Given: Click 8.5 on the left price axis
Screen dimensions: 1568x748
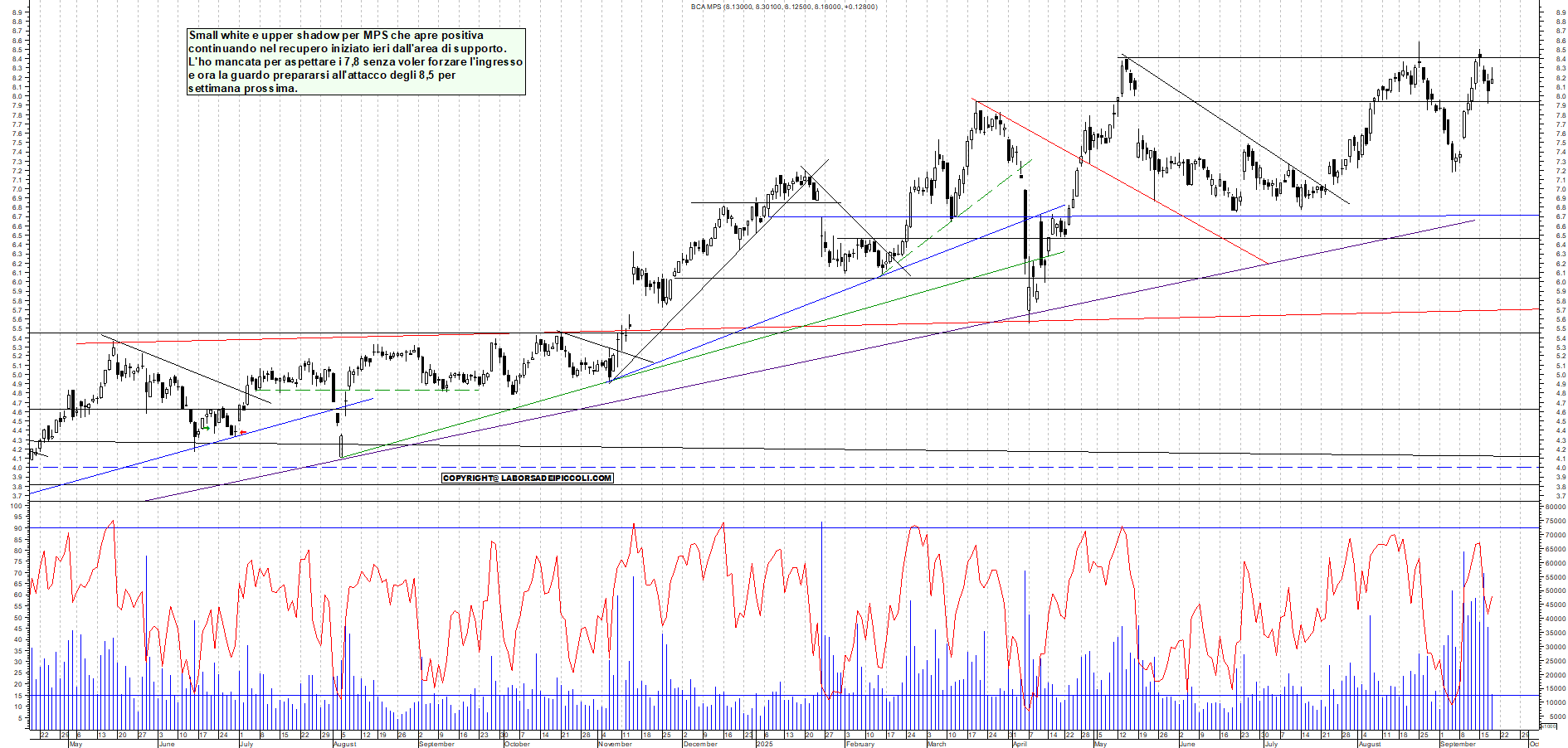Looking at the screenshot, I should (17, 50).
